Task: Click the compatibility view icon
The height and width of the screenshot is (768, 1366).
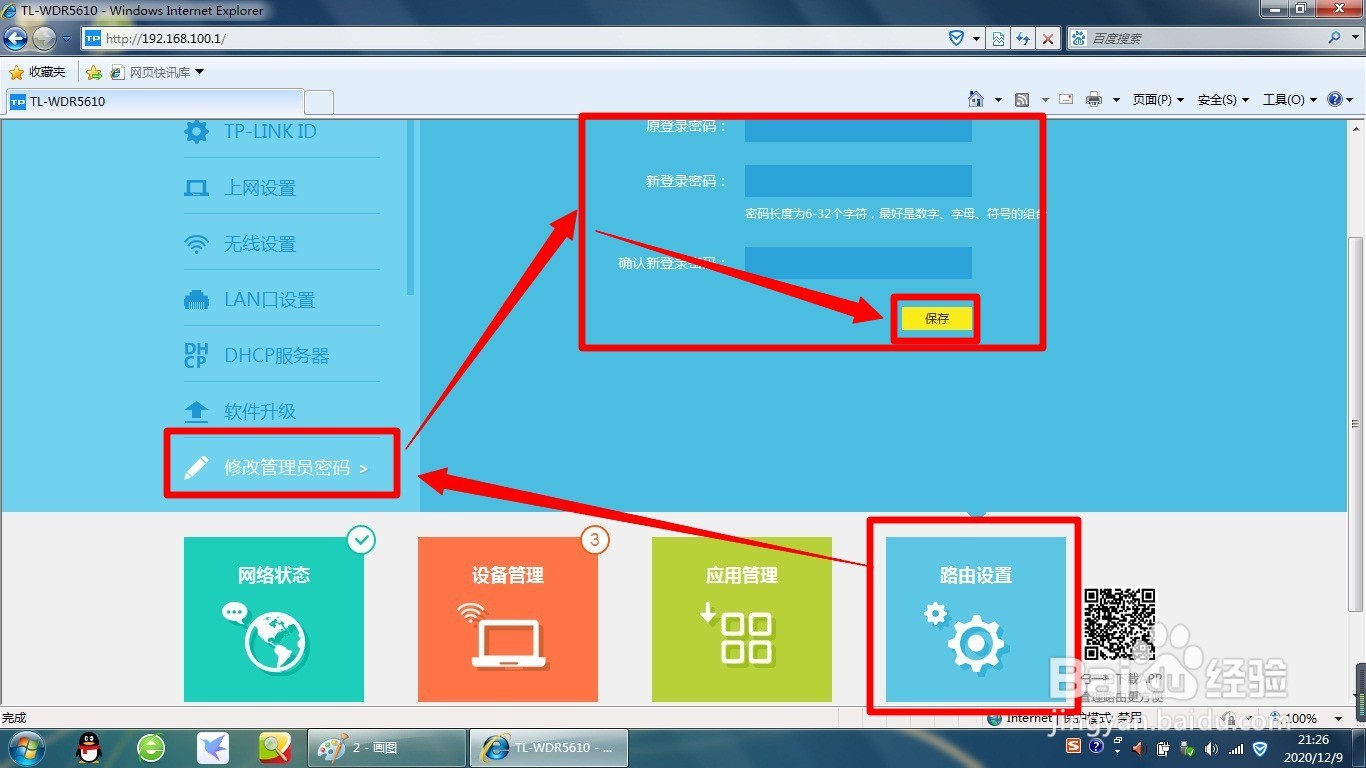Action: click(x=998, y=38)
